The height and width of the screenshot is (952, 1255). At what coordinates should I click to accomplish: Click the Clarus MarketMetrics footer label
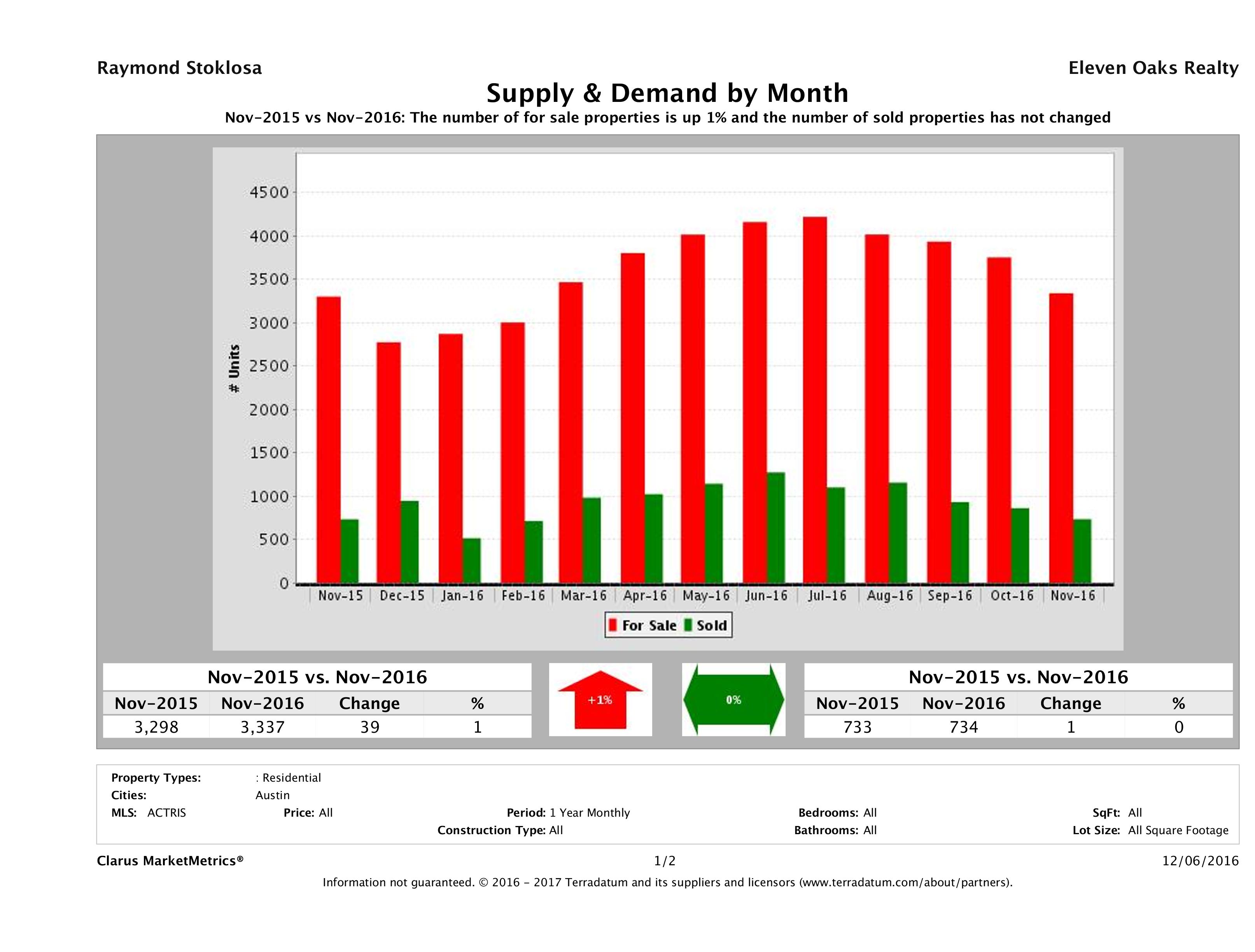pyautogui.click(x=170, y=861)
